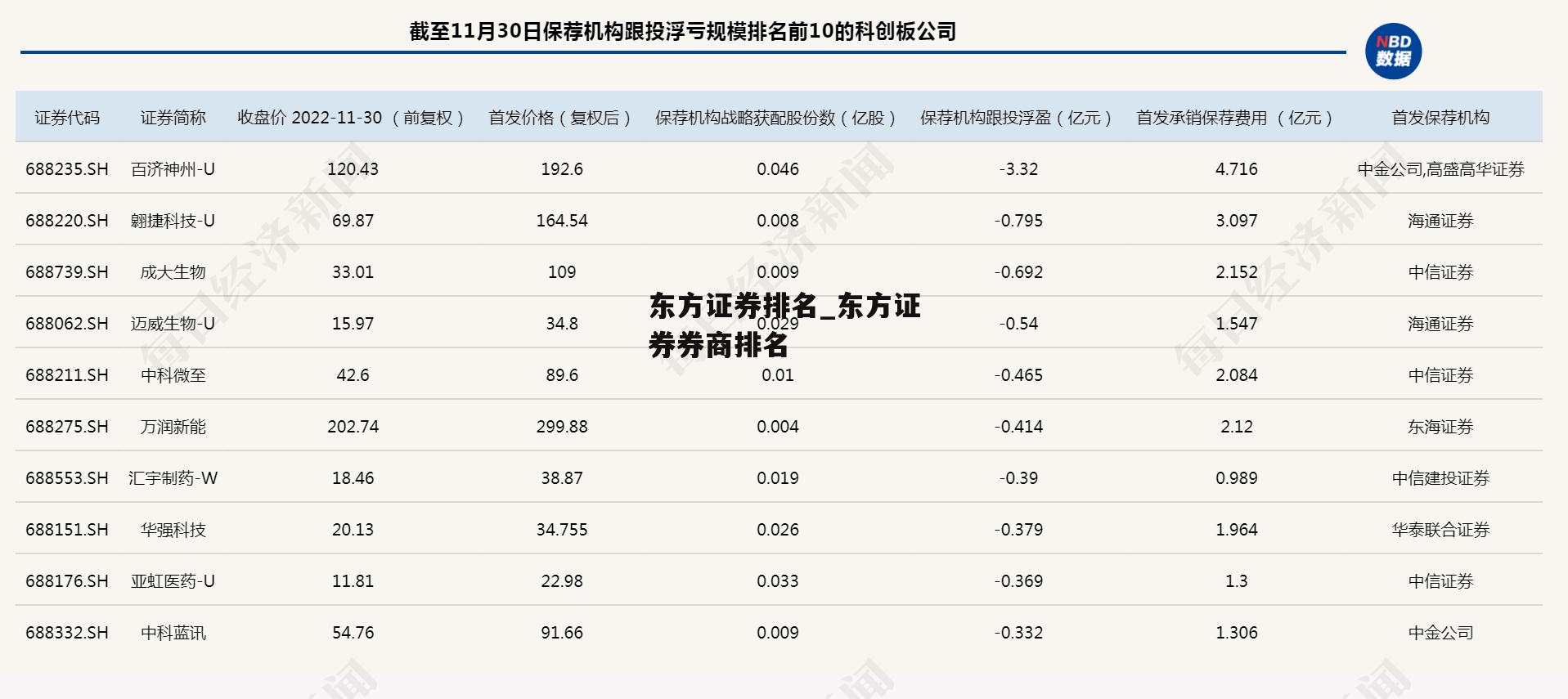
Task: Click the code 688151.SH
Action: (x=67, y=530)
